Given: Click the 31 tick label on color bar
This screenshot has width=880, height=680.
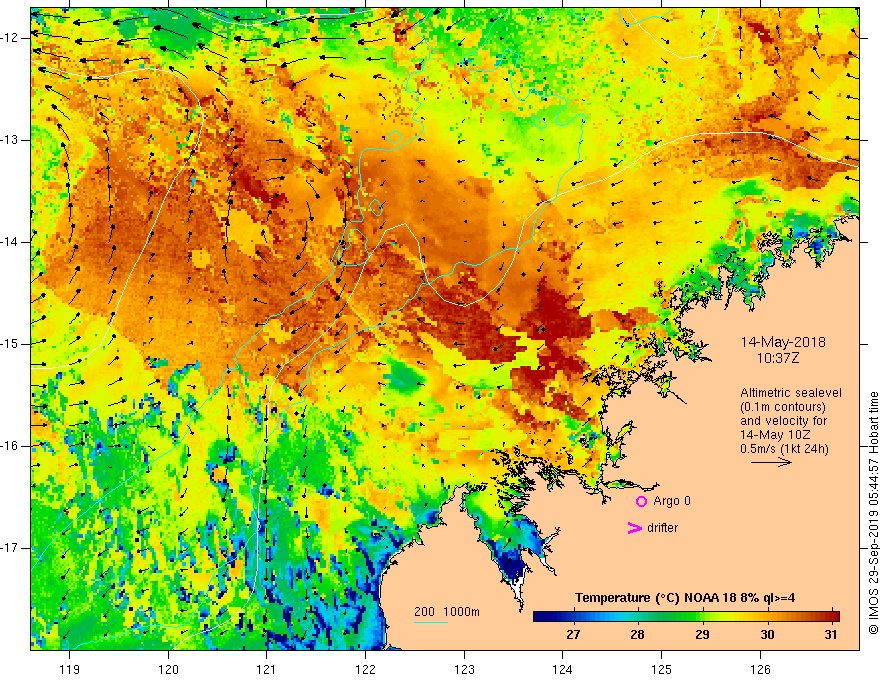Looking at the screenshot, I should 831,635.
